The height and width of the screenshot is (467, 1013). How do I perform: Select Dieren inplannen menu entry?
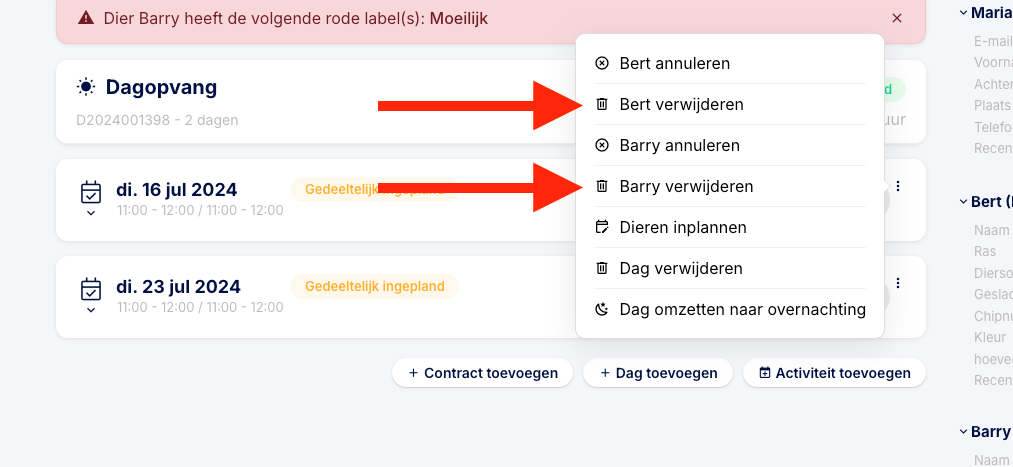tap(682, 227)
